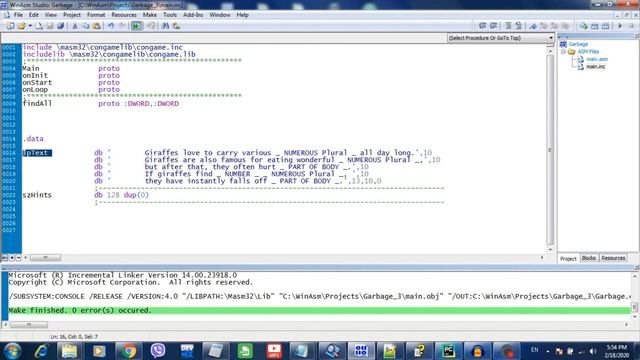640x360 pixels.
Task: Switch to the Blocks tab
Action: point(589,258)
